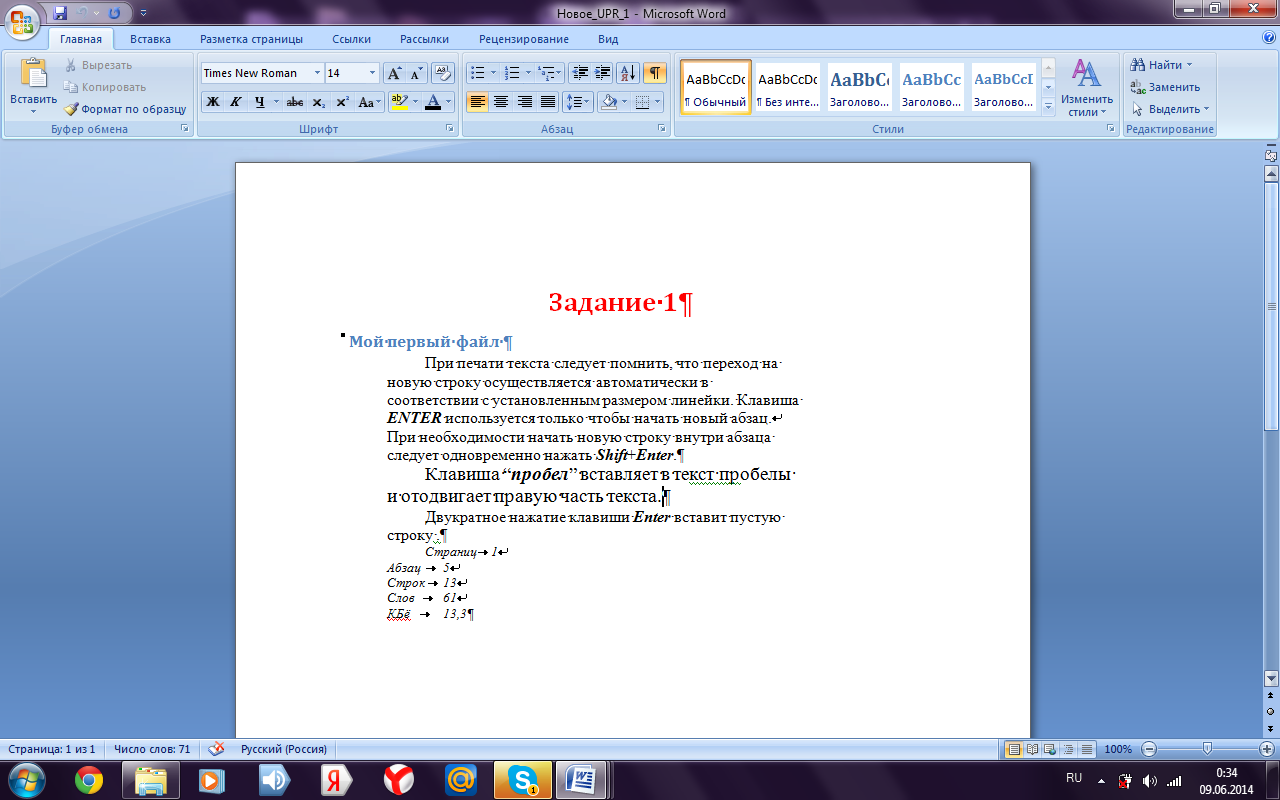Toggle strikethrough (abc)
The height and width of the screenshot is (800, 1280).
295,102
